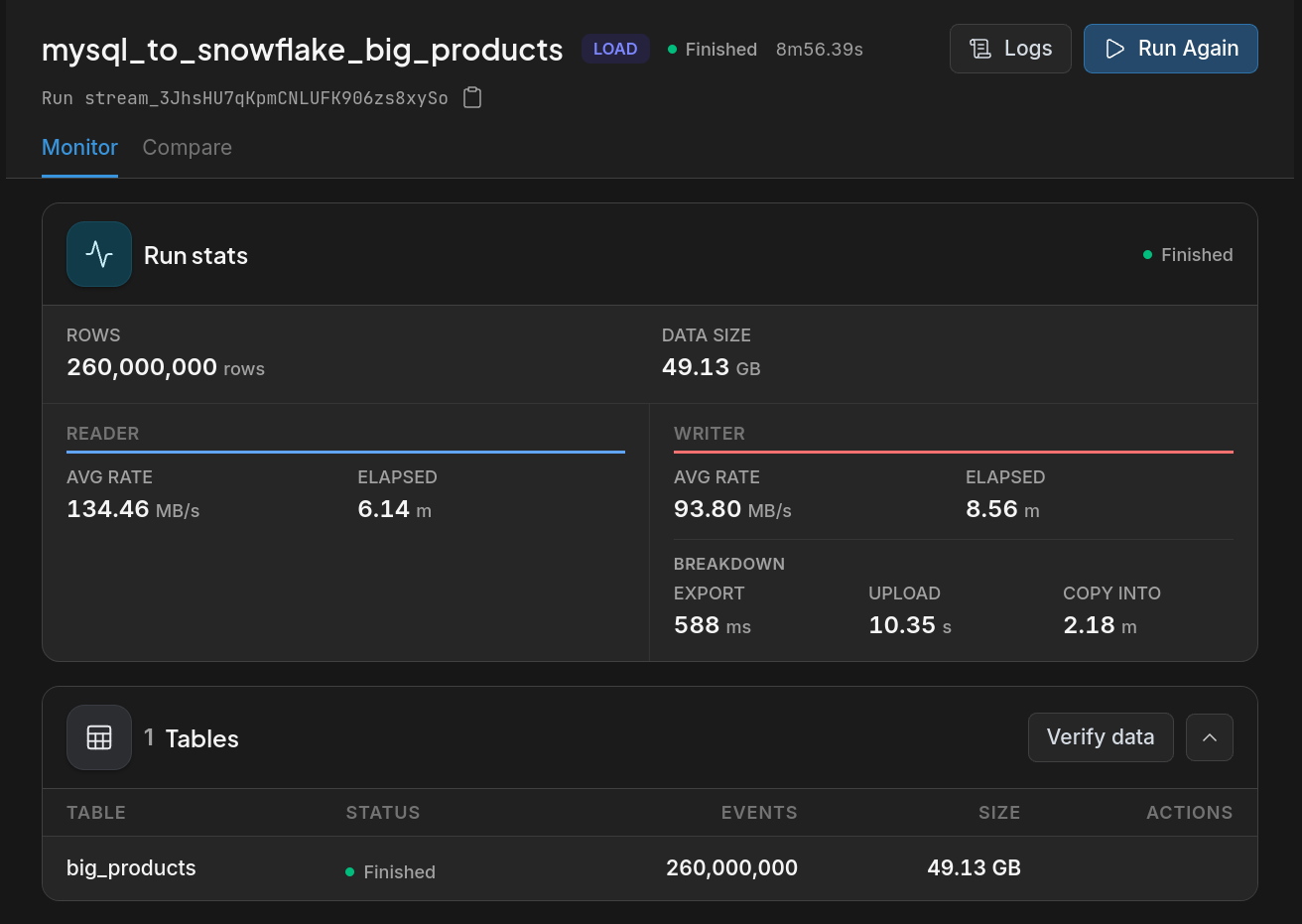Click the Tables grid icon
This screenshot has width=1302, height=924.
click(x=99, y=737)
